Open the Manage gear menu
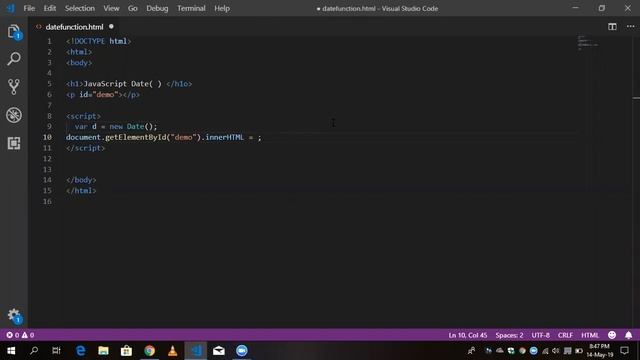Screen dimensions: 640x360 14,316
